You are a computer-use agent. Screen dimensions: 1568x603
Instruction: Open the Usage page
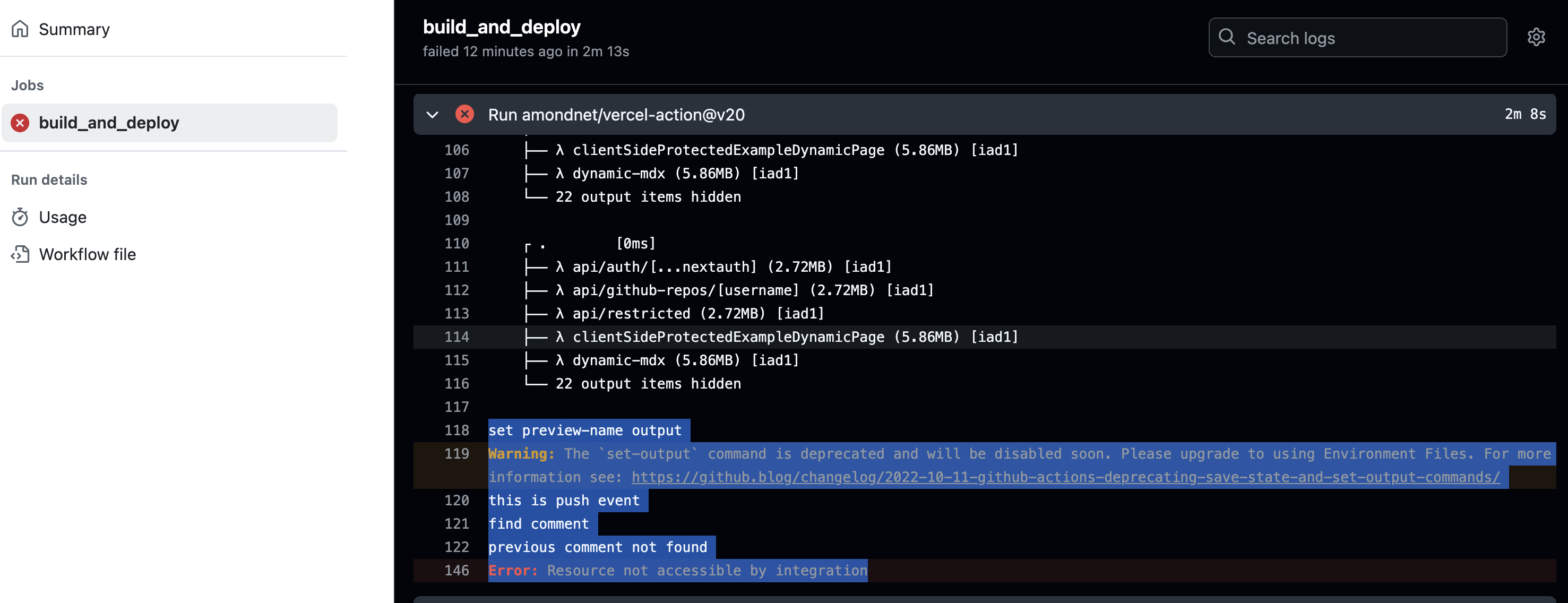pos(63,217)
